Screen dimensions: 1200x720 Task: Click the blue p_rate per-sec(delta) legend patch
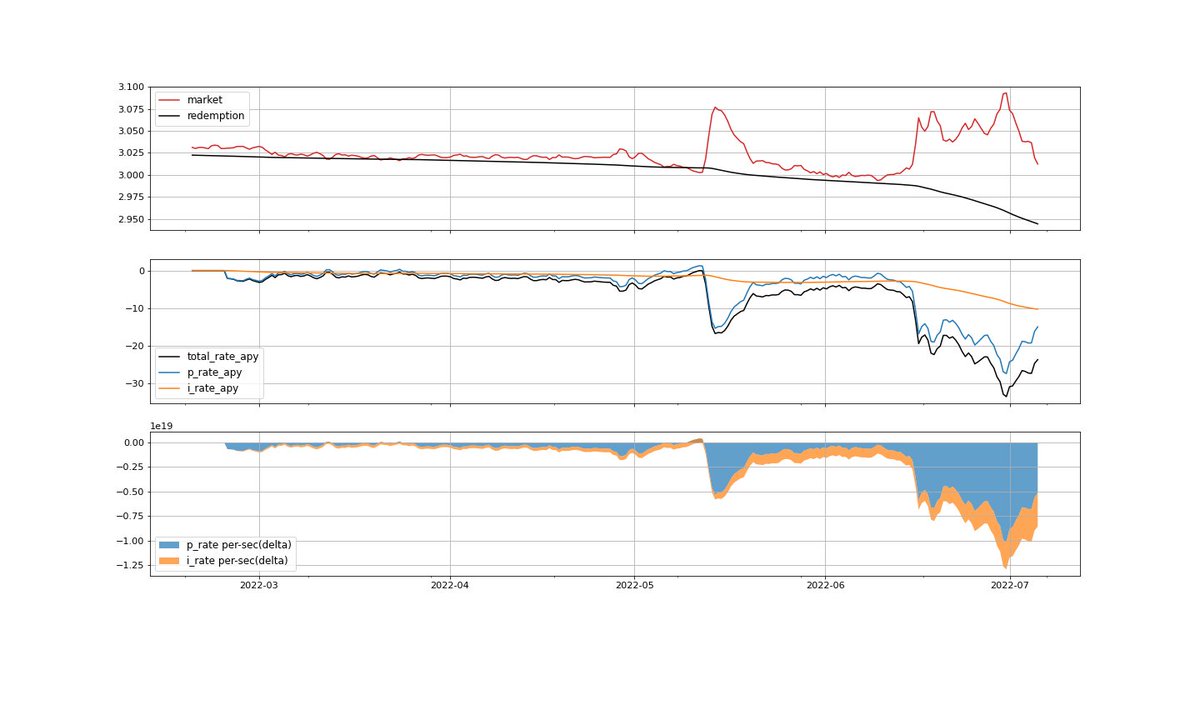pos(169,544)
